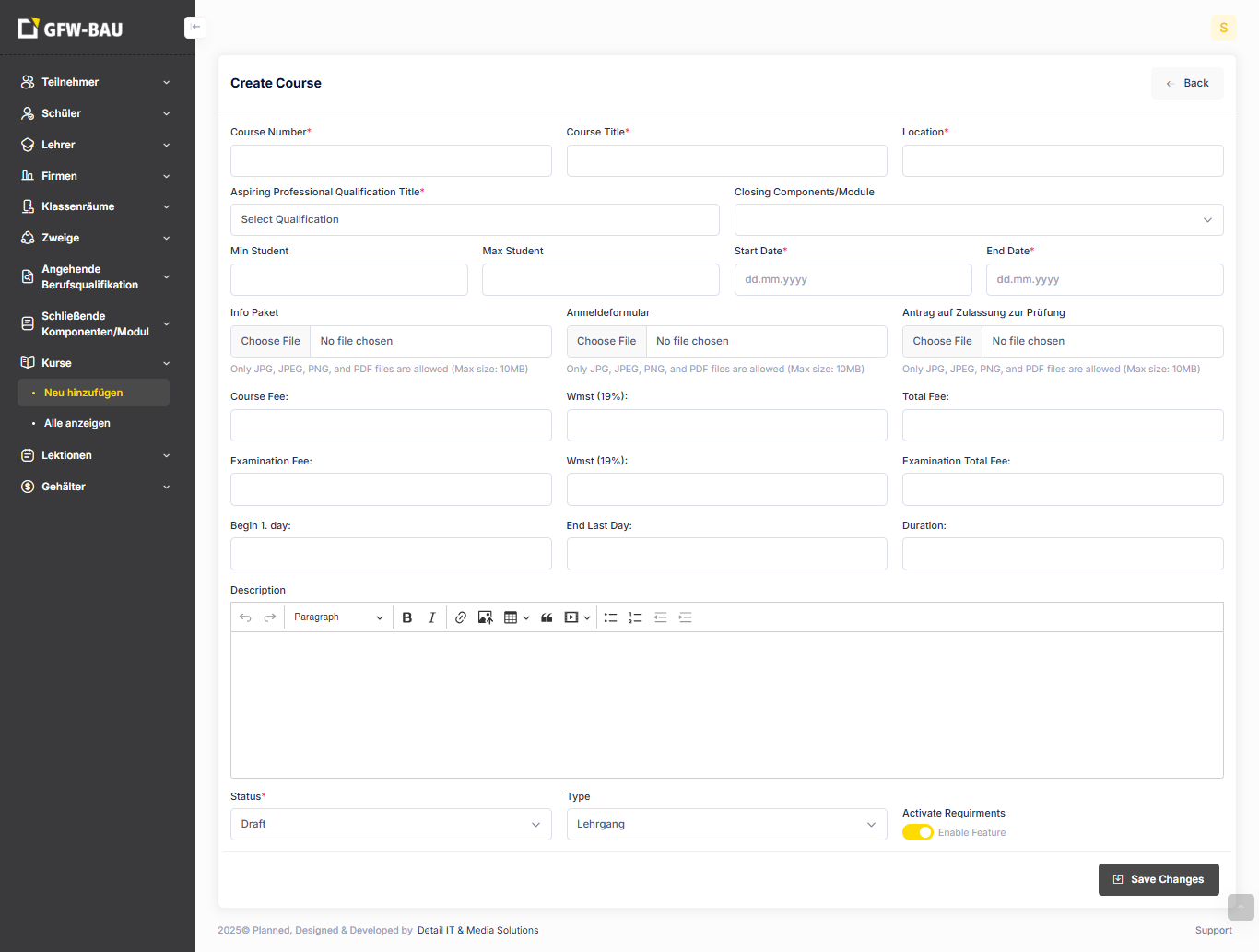Image resolution: width=1259 pixels, height=952 pixels.
Task: Expand the Teilnehmer sidebar menu
Action: click(x=96, y=82)
